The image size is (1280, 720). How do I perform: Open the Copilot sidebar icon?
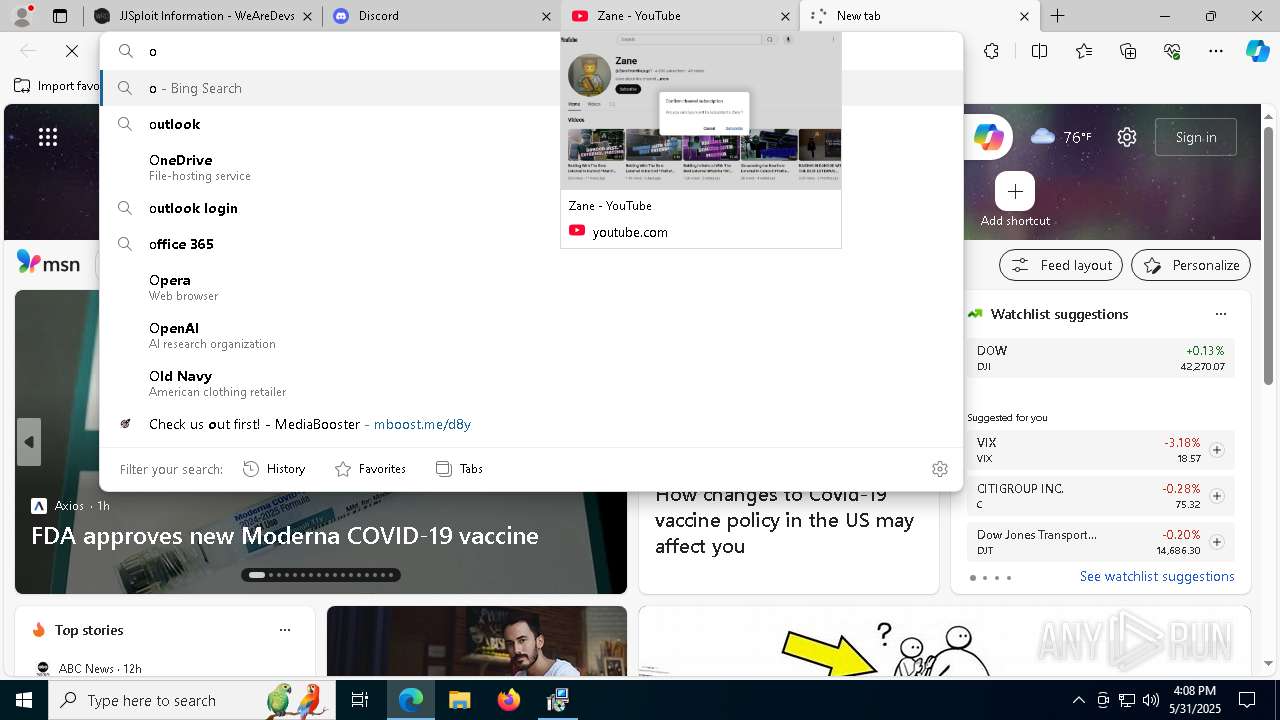click(x=1258, y=51)
